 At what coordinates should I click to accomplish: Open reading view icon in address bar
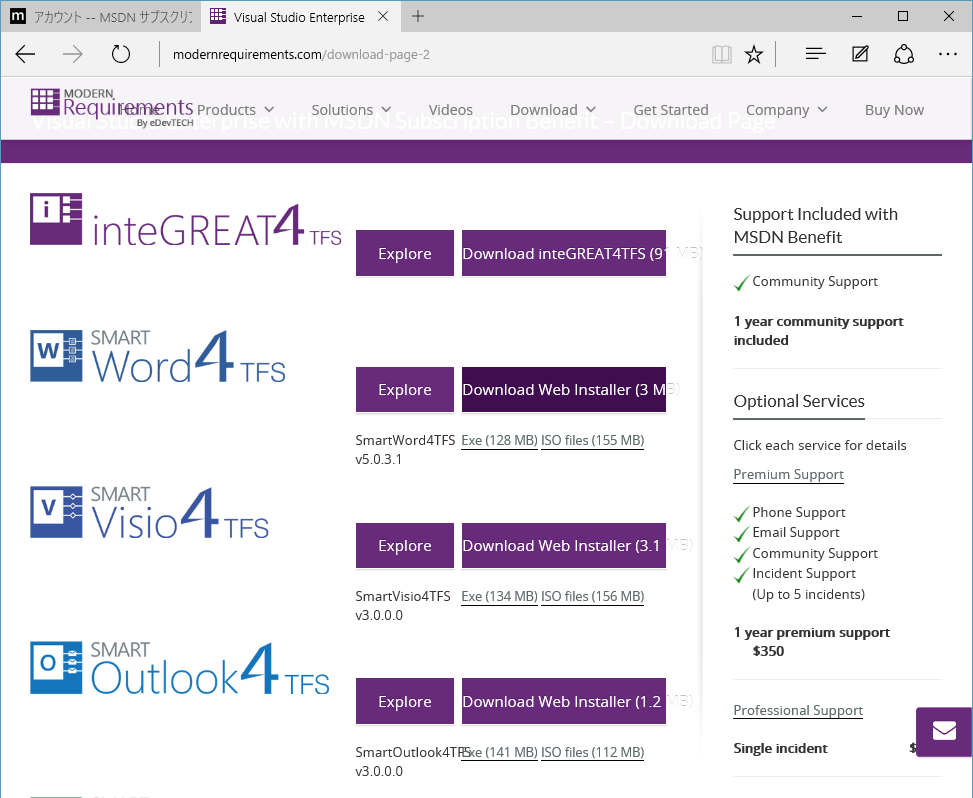(x=721, y=55)
